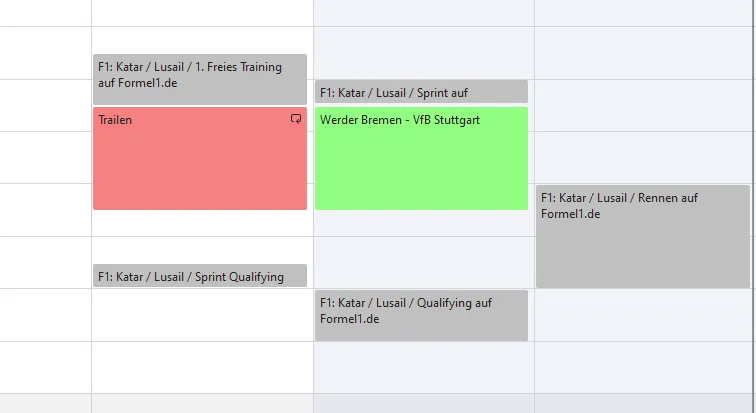Click the "Formel1.de" text in the Rennen event
756x413 pixels.
(570, 214)
